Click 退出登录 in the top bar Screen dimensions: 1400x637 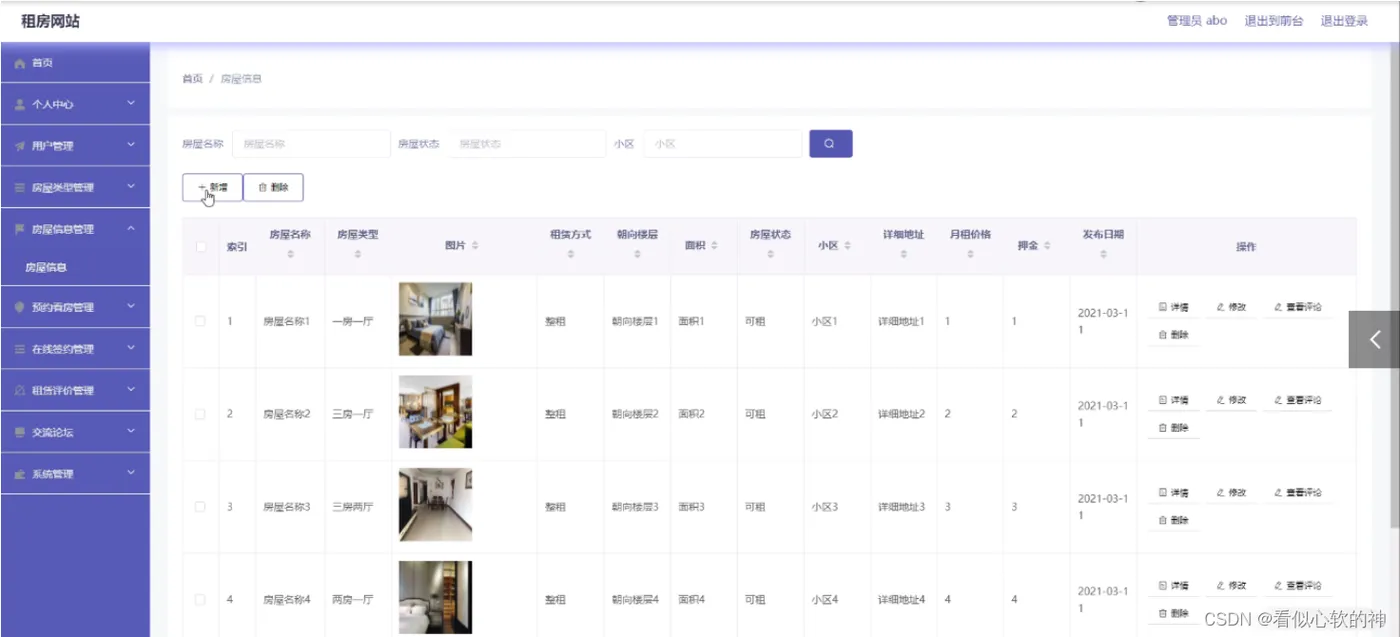1344,21
